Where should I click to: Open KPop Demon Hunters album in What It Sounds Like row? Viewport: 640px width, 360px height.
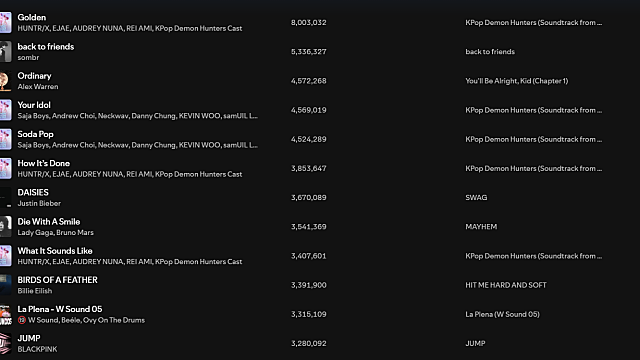533,256
